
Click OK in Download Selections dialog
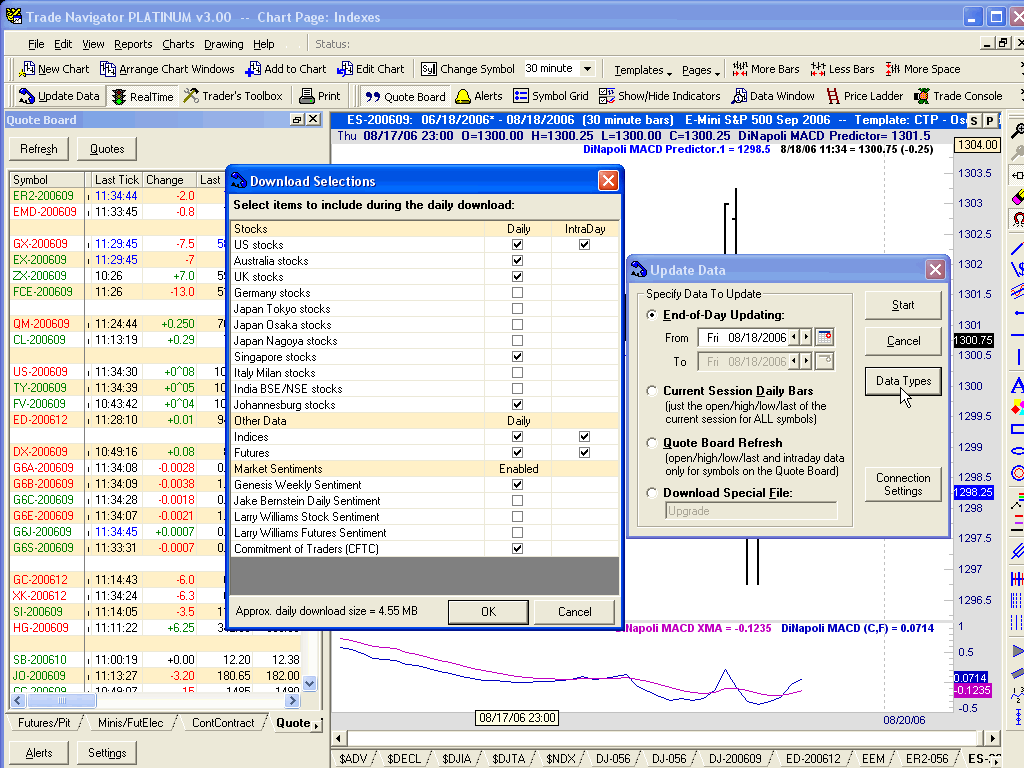(488, 612)
